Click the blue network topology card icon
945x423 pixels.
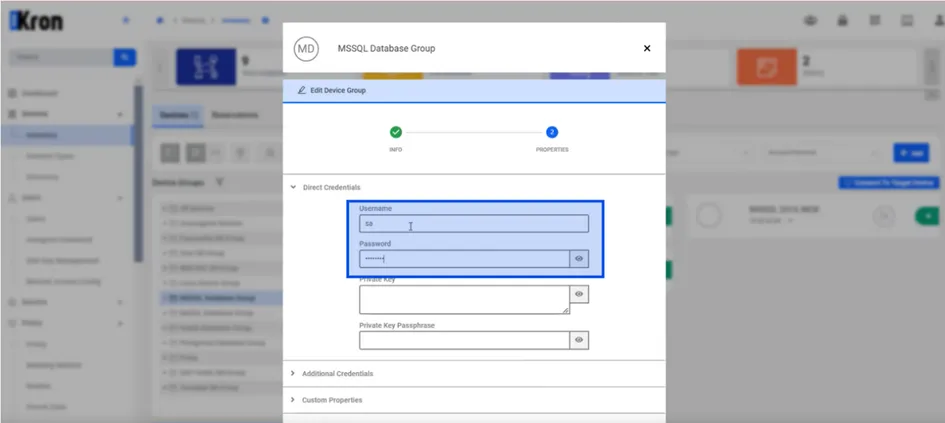point(206,67)
